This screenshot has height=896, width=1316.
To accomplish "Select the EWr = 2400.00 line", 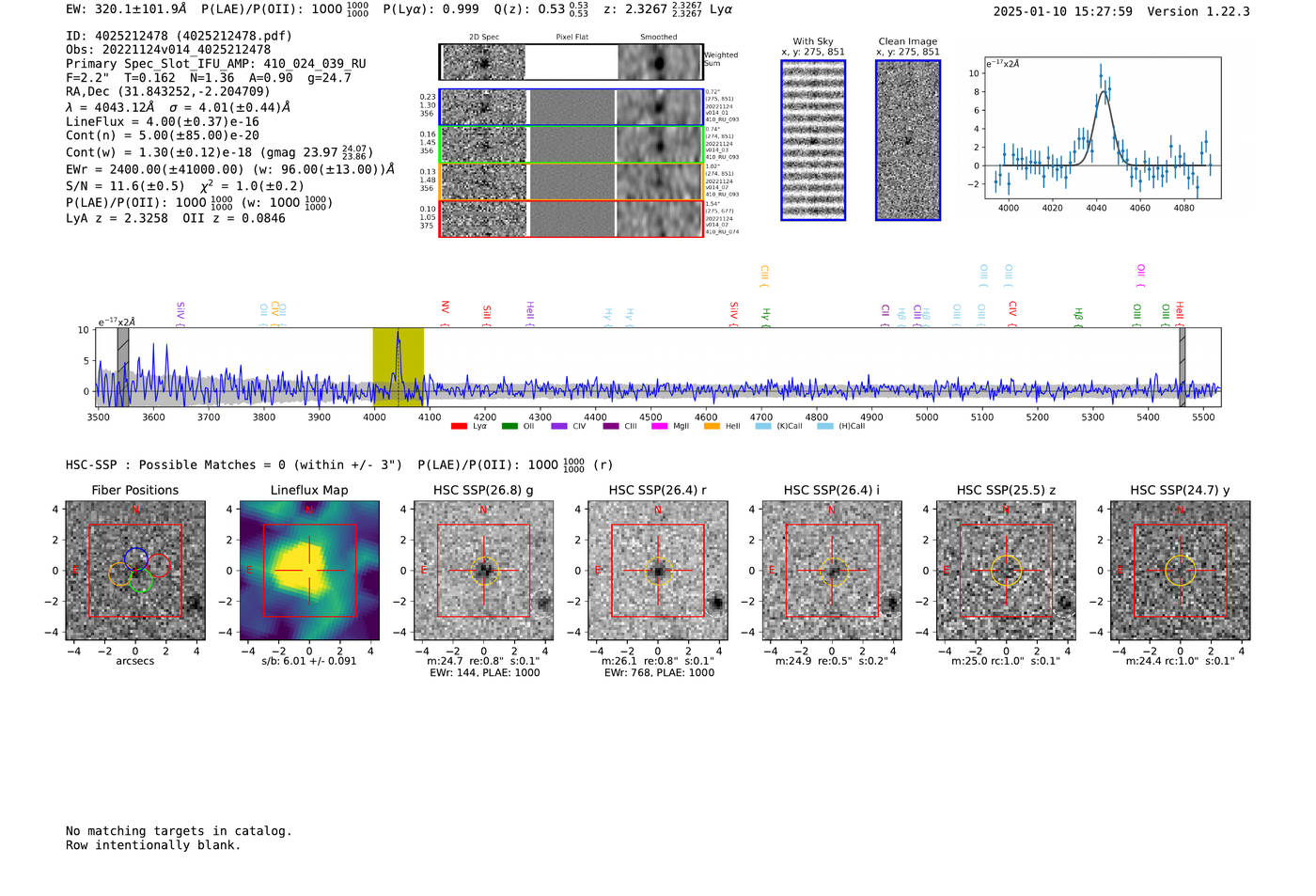I will pyautogui.click(x=230, y=169).
